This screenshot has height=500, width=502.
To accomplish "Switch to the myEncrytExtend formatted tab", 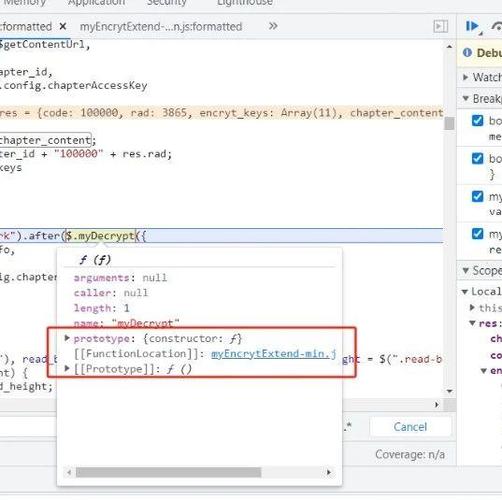I will (x=161, y=27).
